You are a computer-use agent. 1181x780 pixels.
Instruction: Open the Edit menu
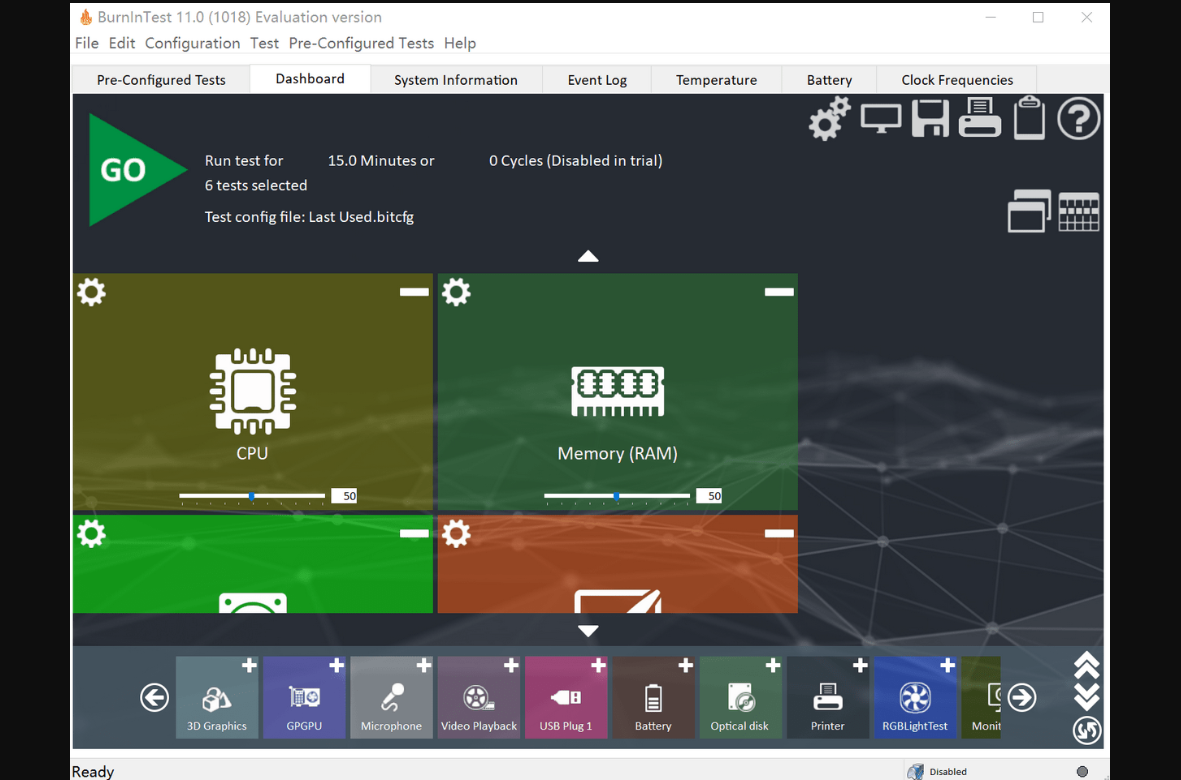122,43
